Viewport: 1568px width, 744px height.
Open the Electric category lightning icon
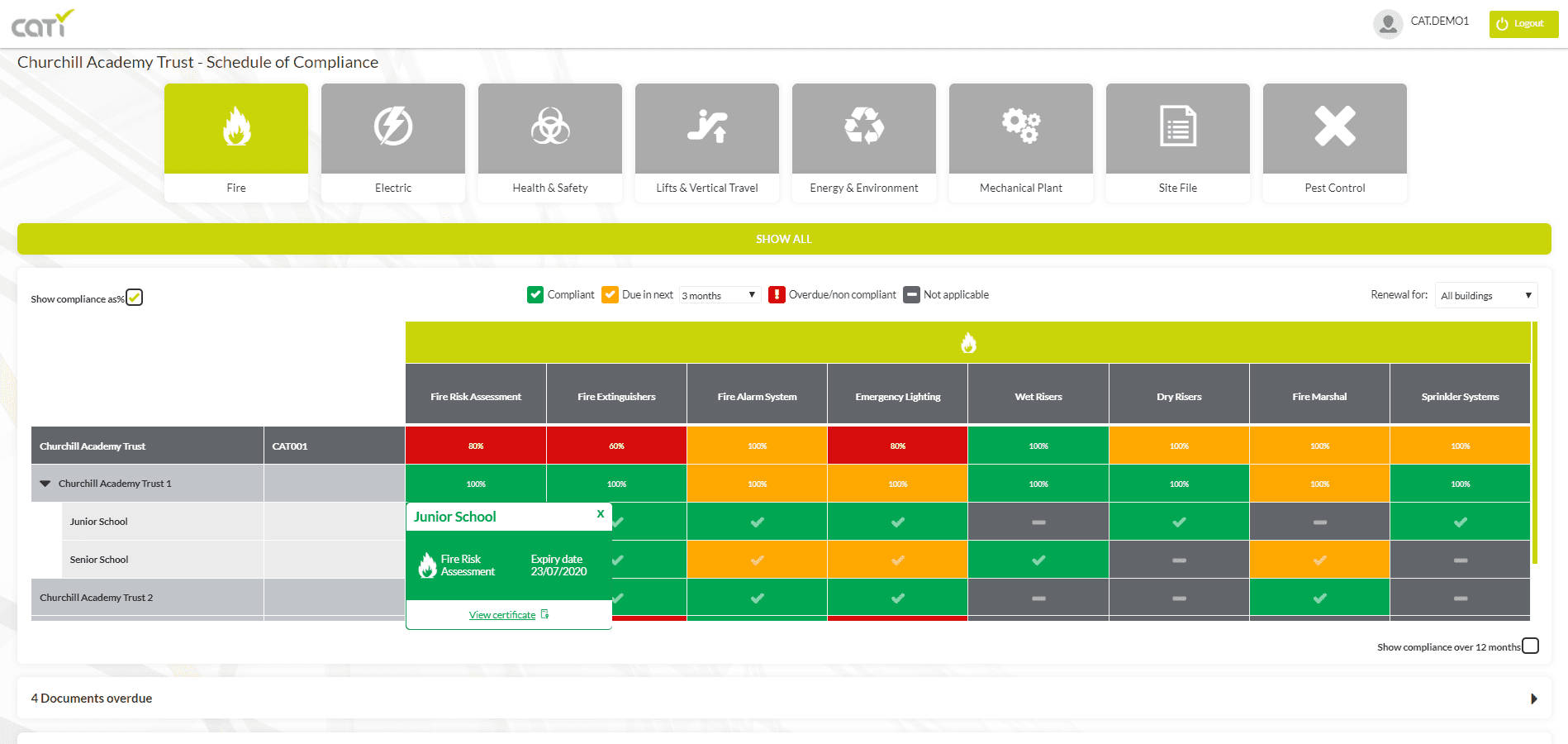click(x=393, y=126)
